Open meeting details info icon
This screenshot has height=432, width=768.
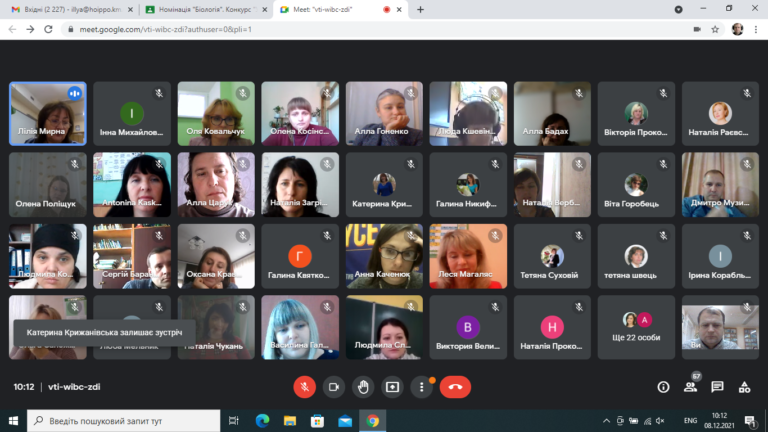point(663,387)
